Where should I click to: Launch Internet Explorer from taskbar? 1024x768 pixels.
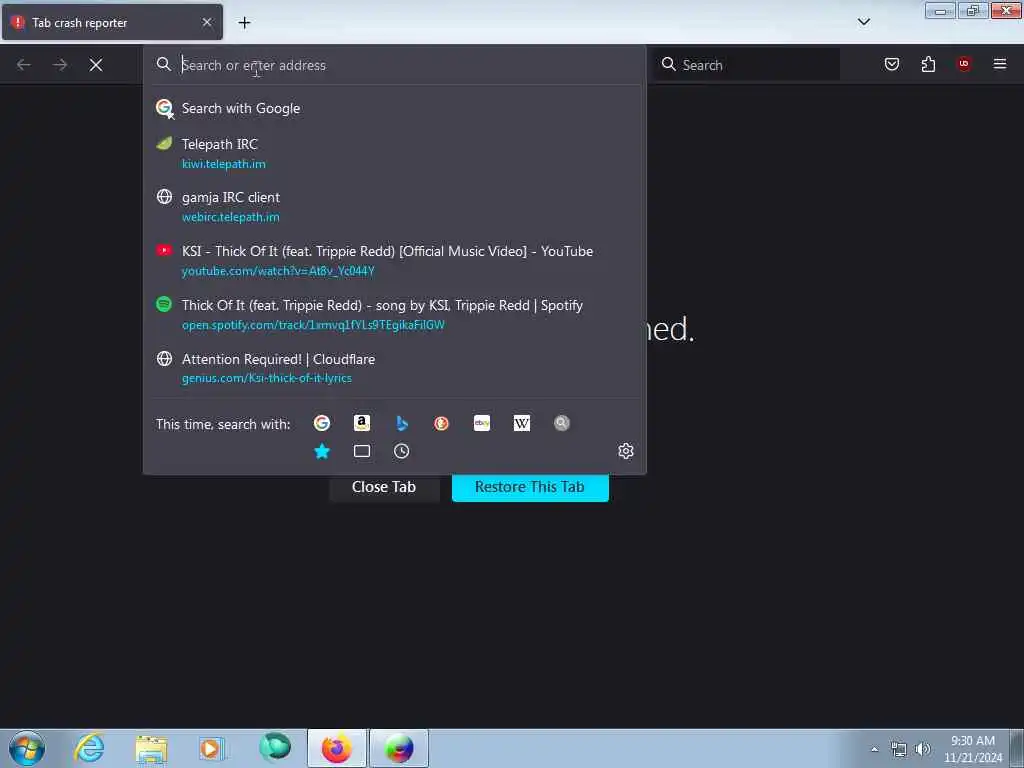(x=89, y=748)
